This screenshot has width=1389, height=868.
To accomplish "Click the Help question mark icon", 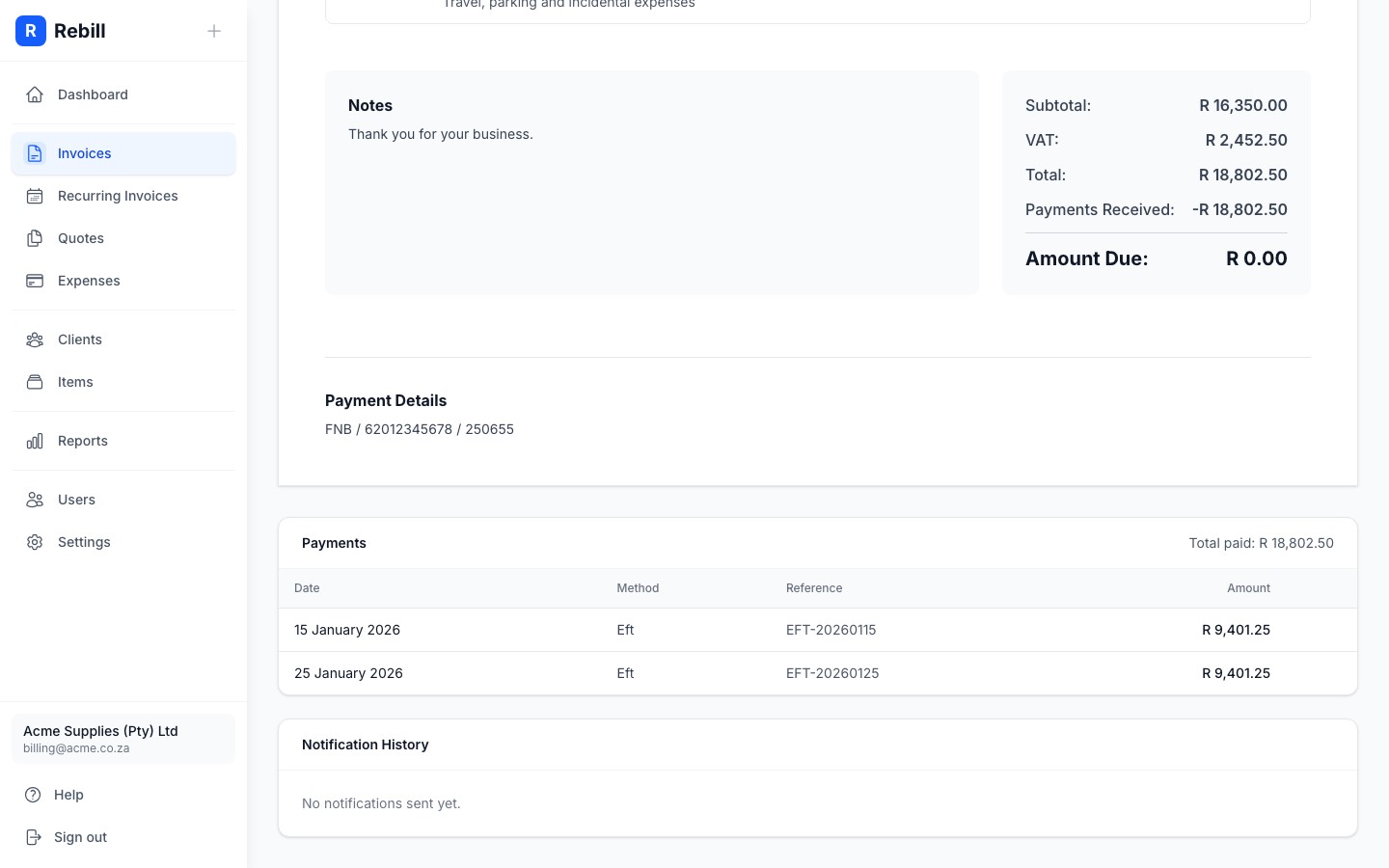I will (35, 795).
